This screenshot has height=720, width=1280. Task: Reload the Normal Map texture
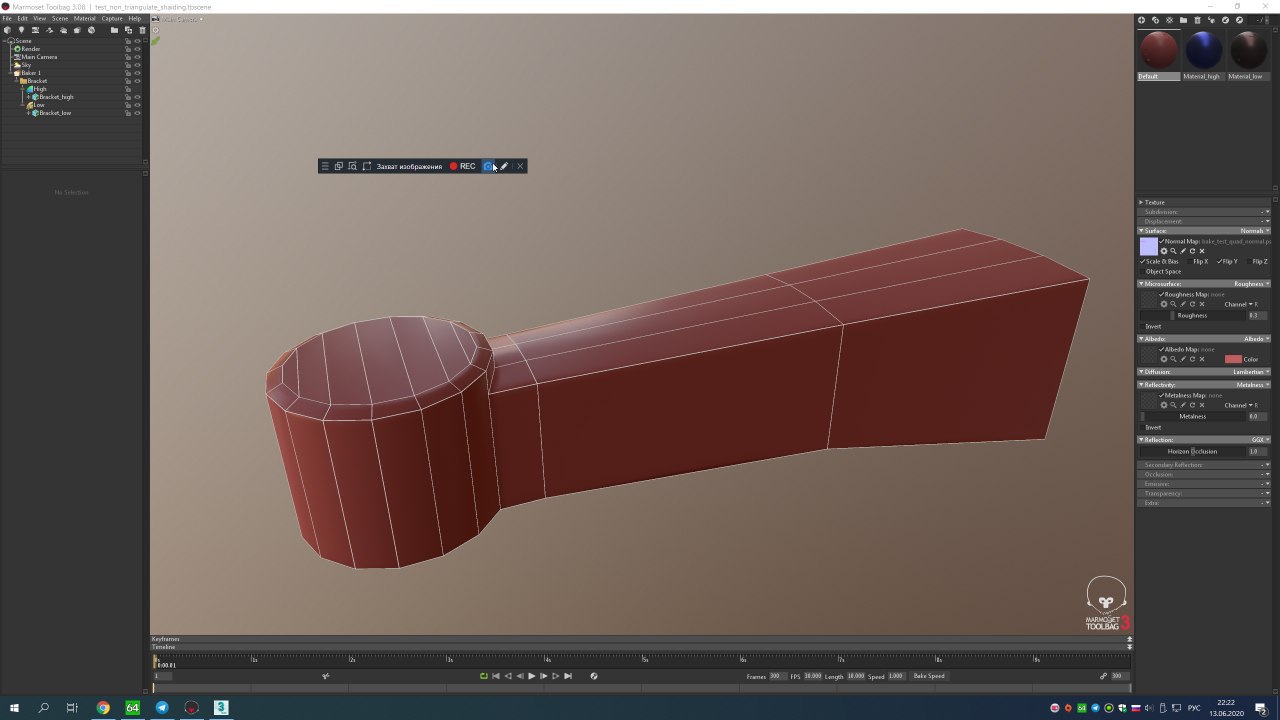click(1192, 251)
